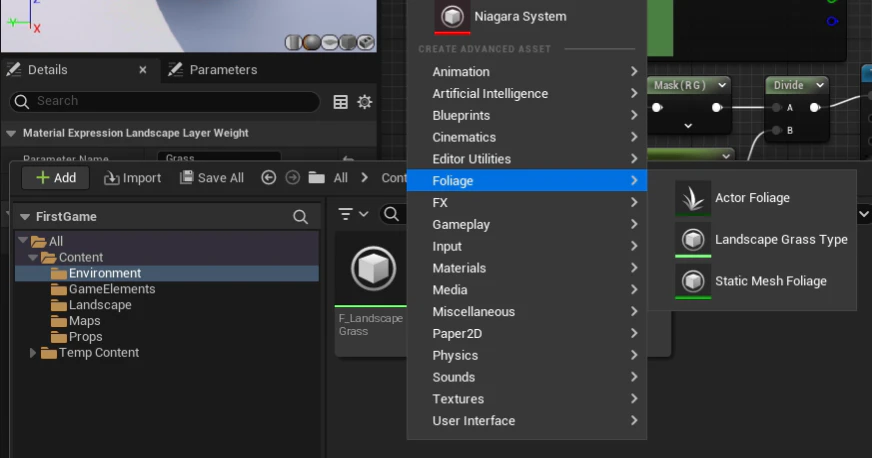The height and width of the screenshot is (458, 872).
Task: Open the User Interface submenu
Action: (x=527, y=421)
